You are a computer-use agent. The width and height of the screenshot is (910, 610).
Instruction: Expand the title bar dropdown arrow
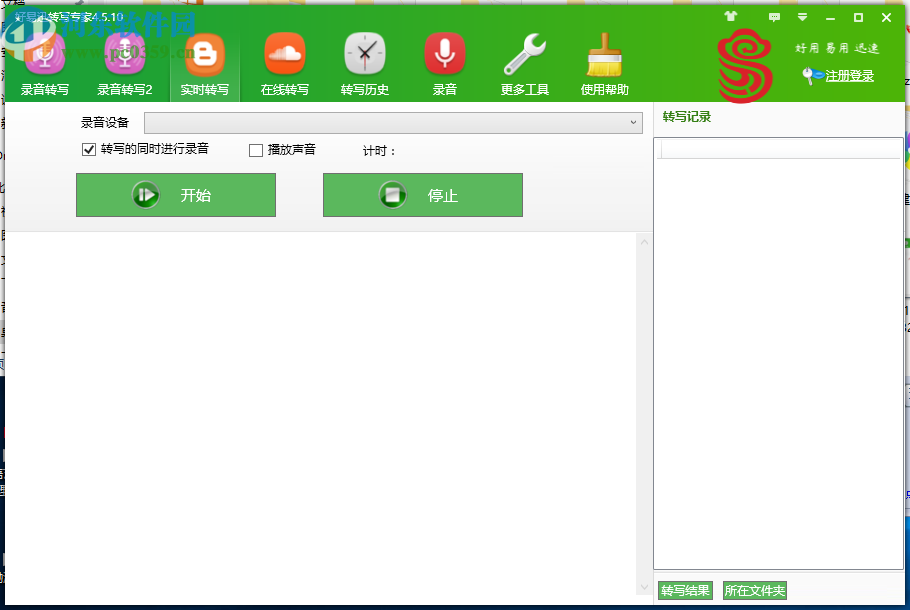coord(801,17)
